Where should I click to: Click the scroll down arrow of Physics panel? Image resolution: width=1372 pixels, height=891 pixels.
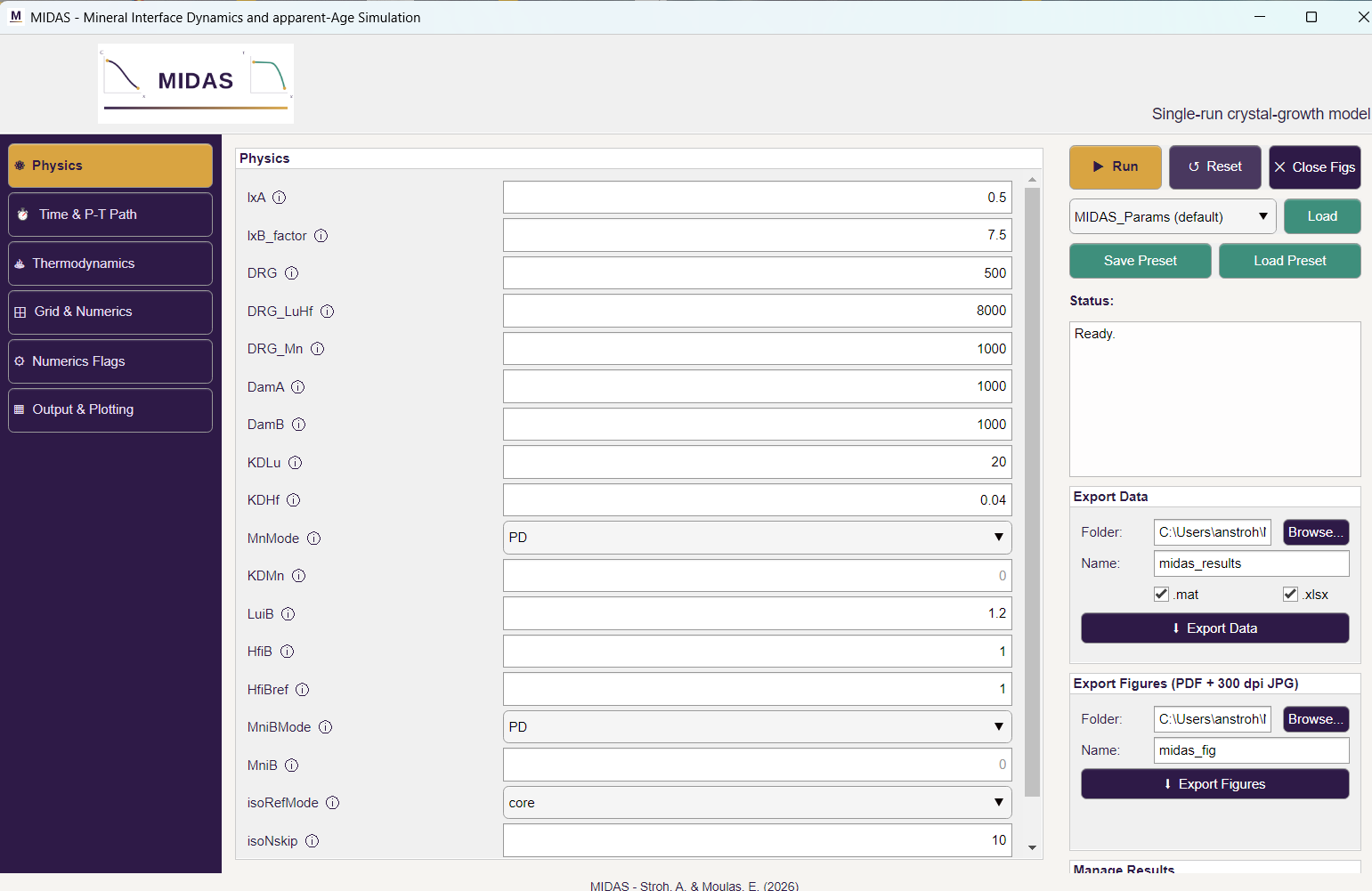(x=1033, y=847)
